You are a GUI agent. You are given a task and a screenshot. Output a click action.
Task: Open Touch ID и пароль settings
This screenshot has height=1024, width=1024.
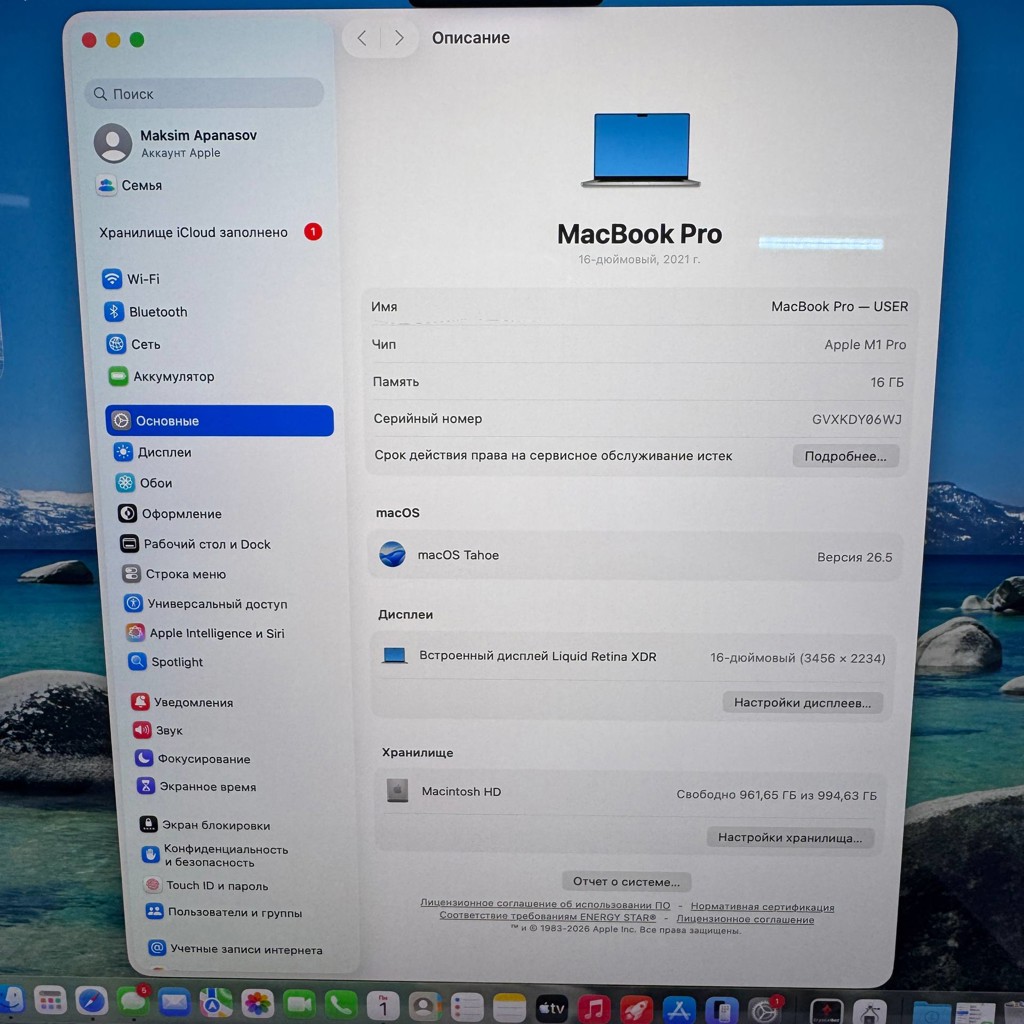point(206,886)
